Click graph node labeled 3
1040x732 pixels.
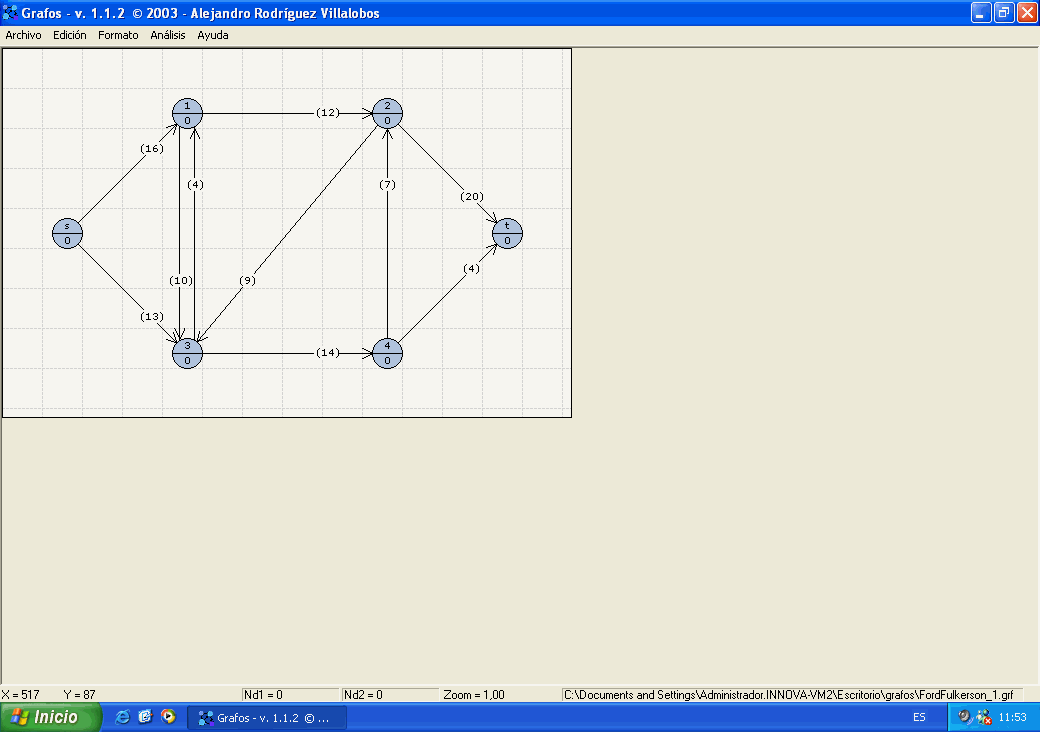click(187, 353)
